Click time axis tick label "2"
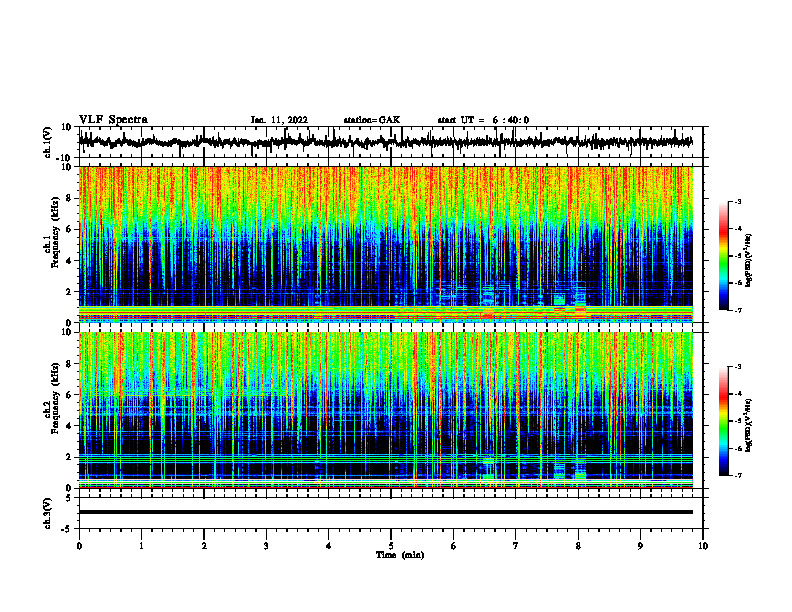Viewport: 792px width, 612px height. 204,546
